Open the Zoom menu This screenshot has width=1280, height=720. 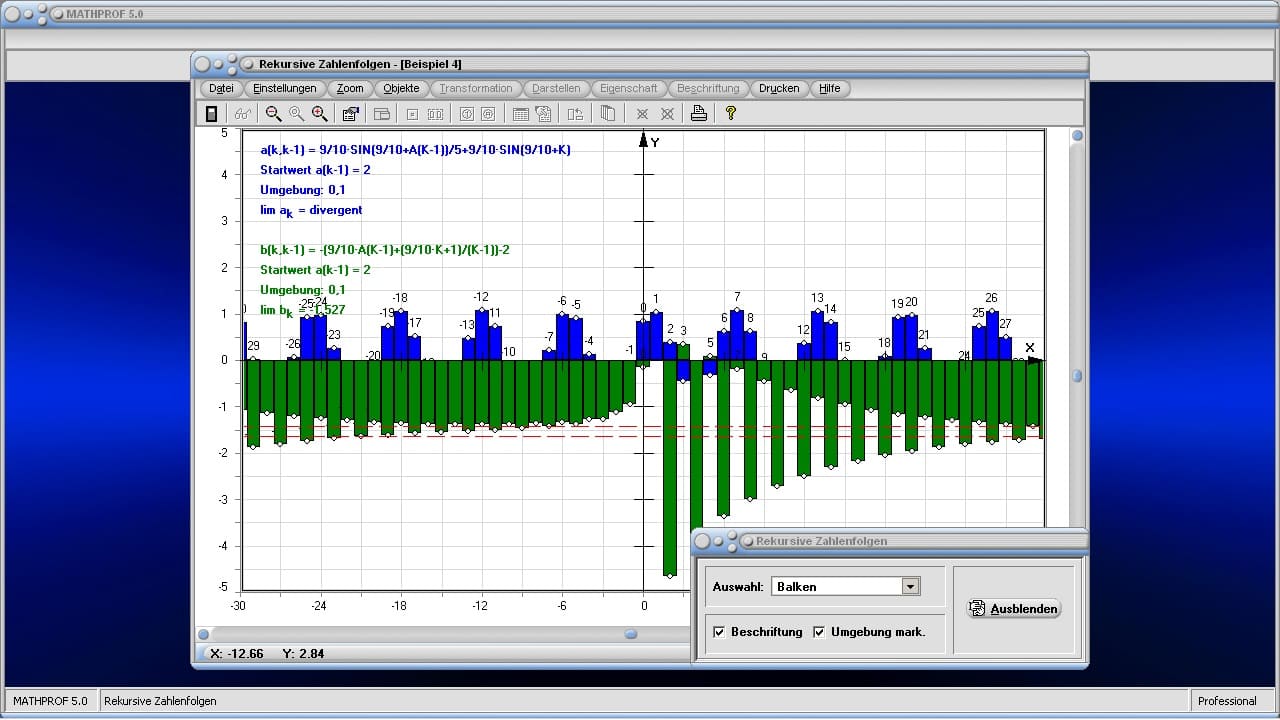coord(350,88)
